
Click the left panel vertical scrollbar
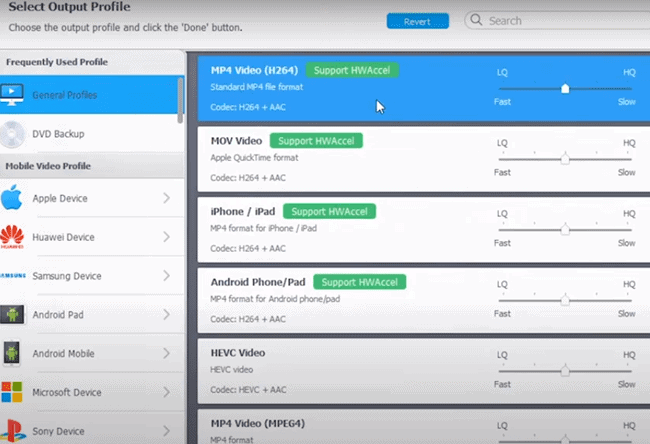180,100
